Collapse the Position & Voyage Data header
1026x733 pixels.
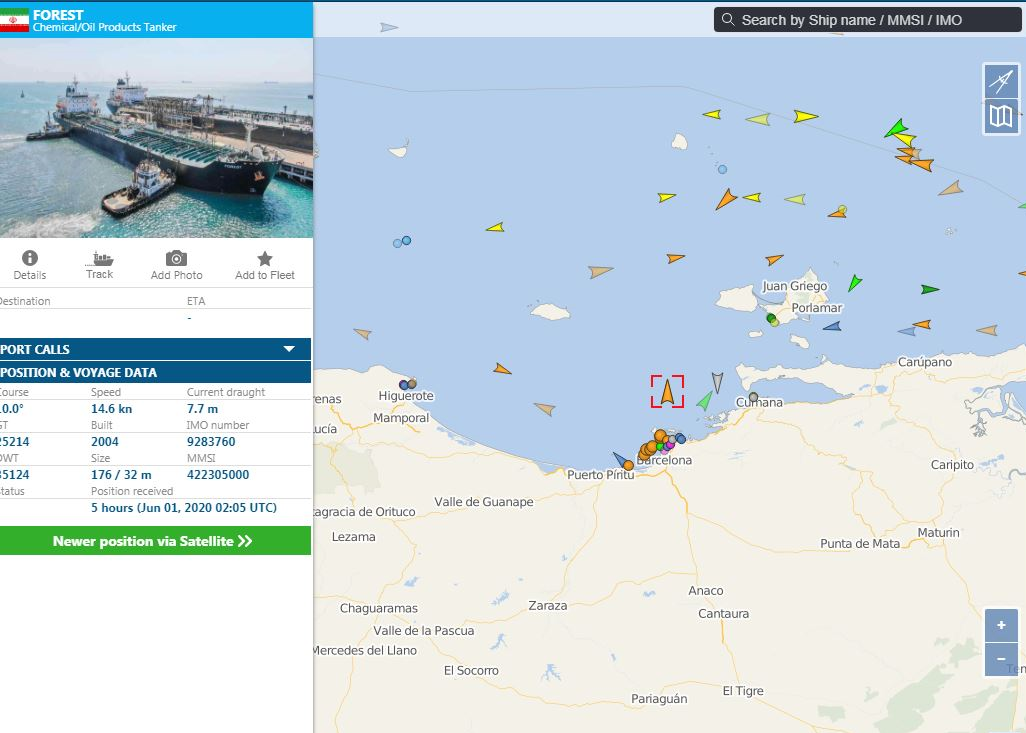tap(150, 372)
